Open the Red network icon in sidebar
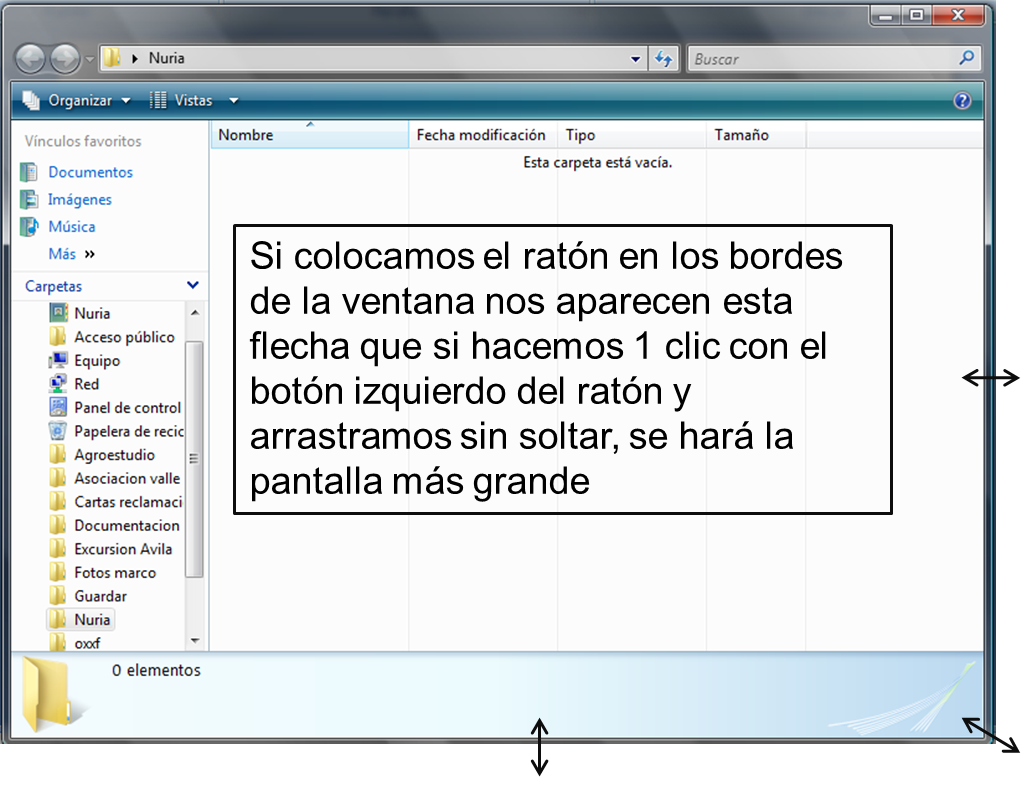The image size is (1036, 792). 58,383
